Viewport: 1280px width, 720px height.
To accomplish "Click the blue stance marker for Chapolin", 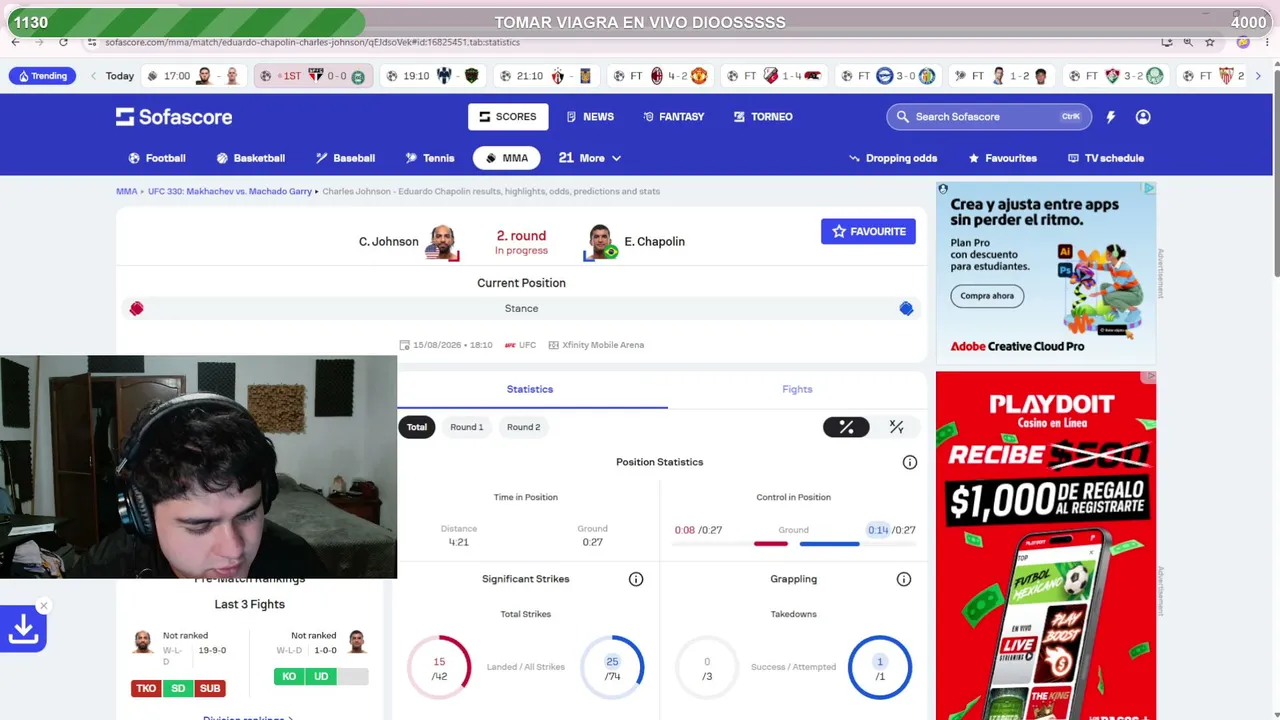I will (x=906, y=309).
